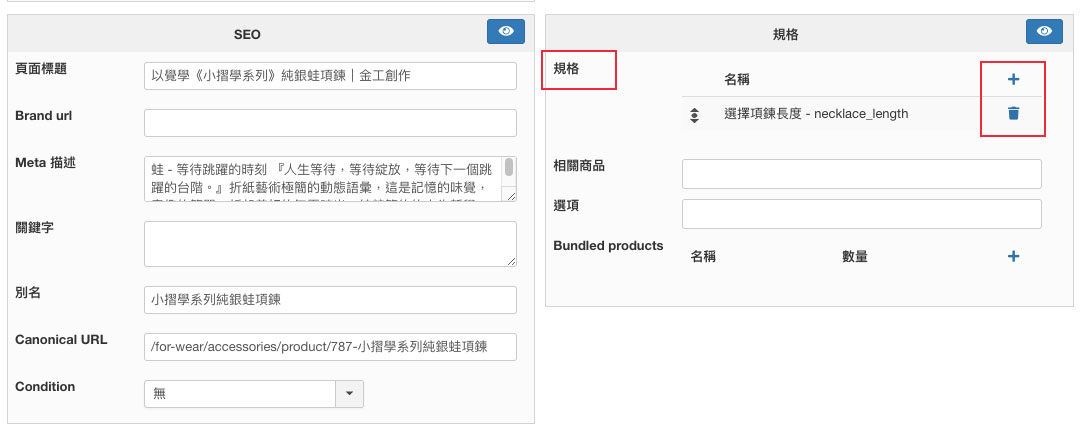Delete the necklace_length spec with trash icon
Viewport: 1082px width, 434px height.
pos(1013,113)
